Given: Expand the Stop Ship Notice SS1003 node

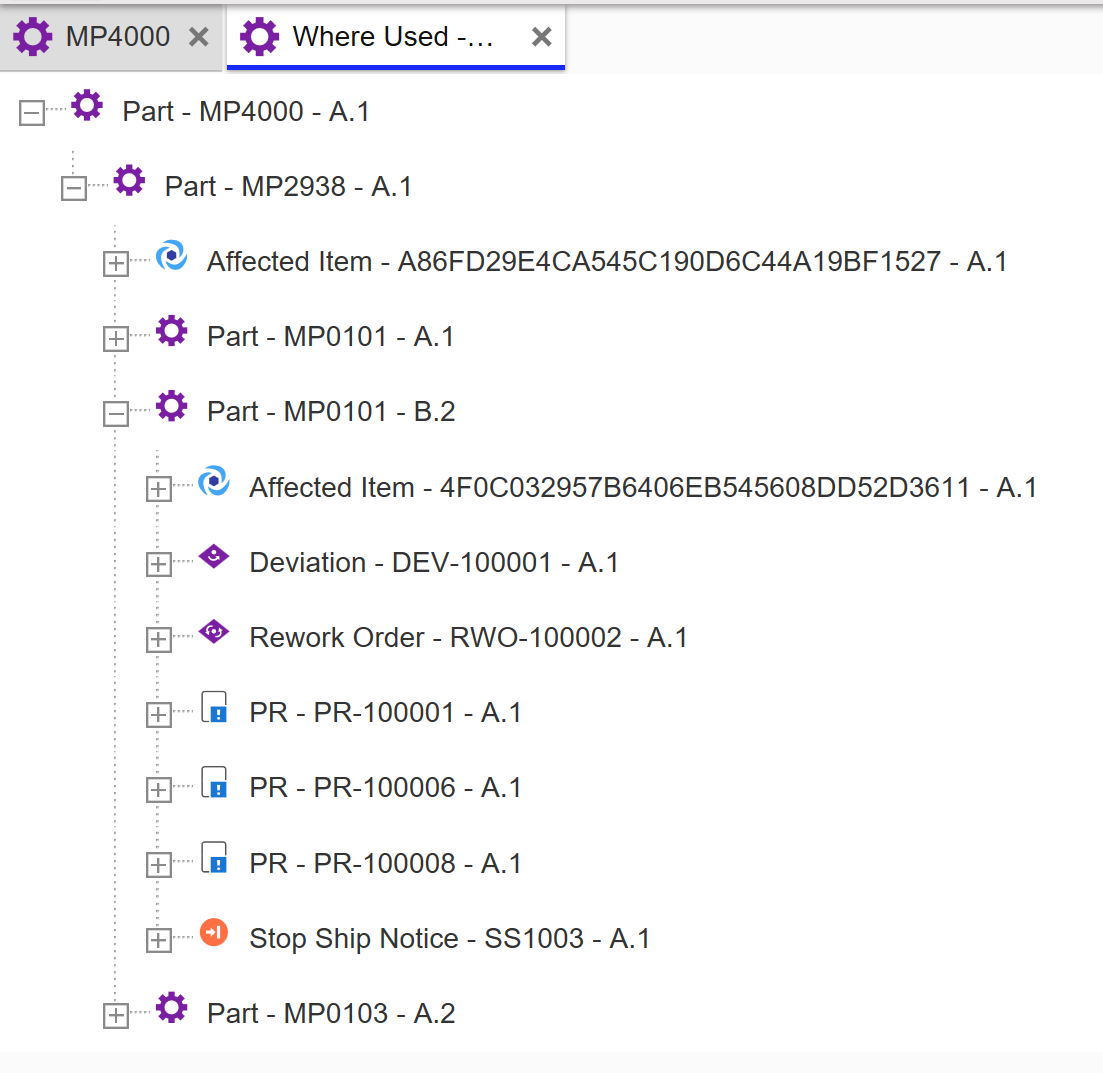Looking at the screenshot, I should click(x=158, y=940).
